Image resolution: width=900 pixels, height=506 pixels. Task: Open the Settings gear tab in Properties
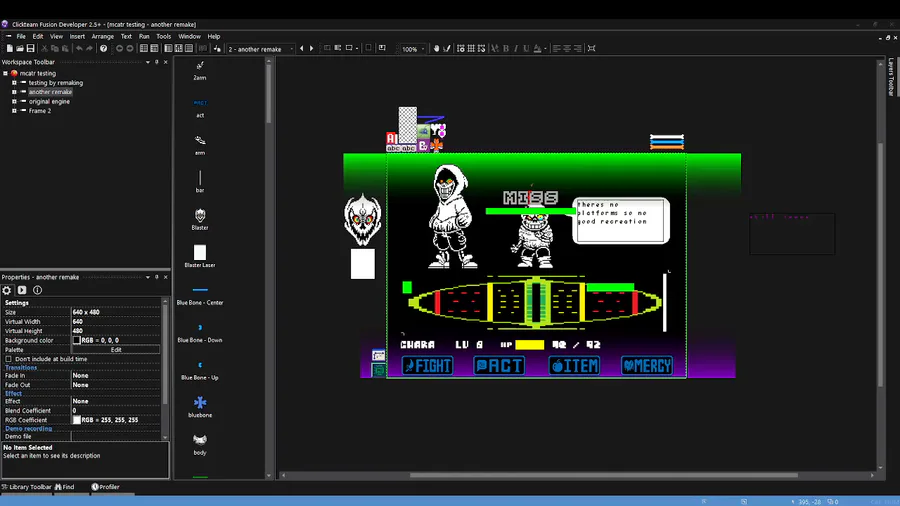point(7,290)
